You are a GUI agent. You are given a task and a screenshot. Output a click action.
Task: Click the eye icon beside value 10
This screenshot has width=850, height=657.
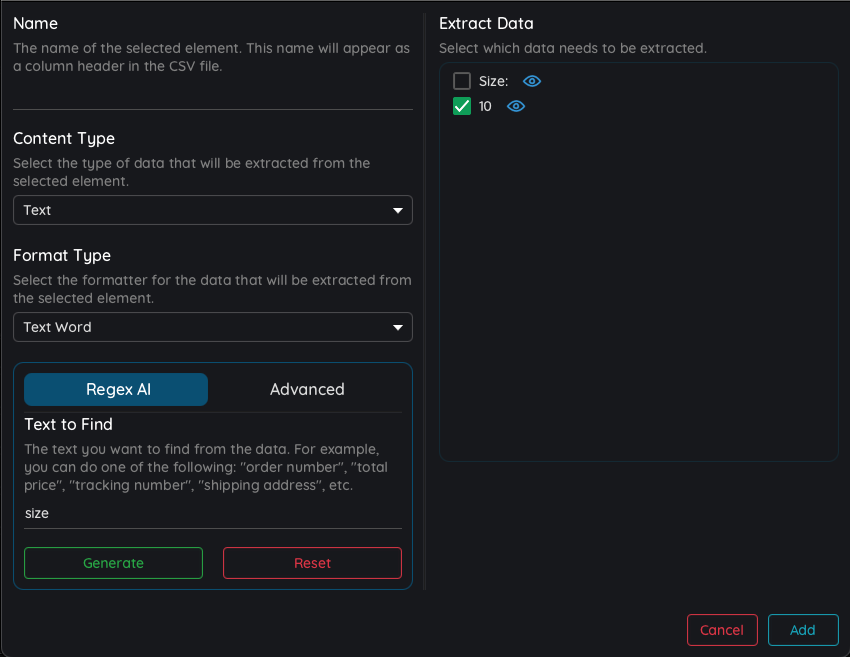coord(516,106)
